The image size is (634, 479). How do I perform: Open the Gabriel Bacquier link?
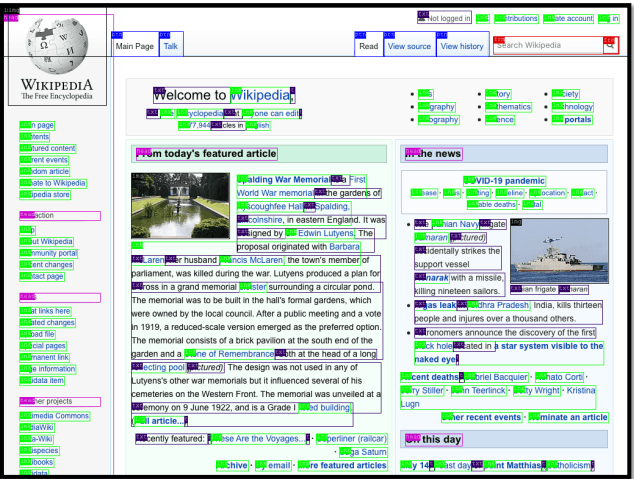(x=497, y=377)
